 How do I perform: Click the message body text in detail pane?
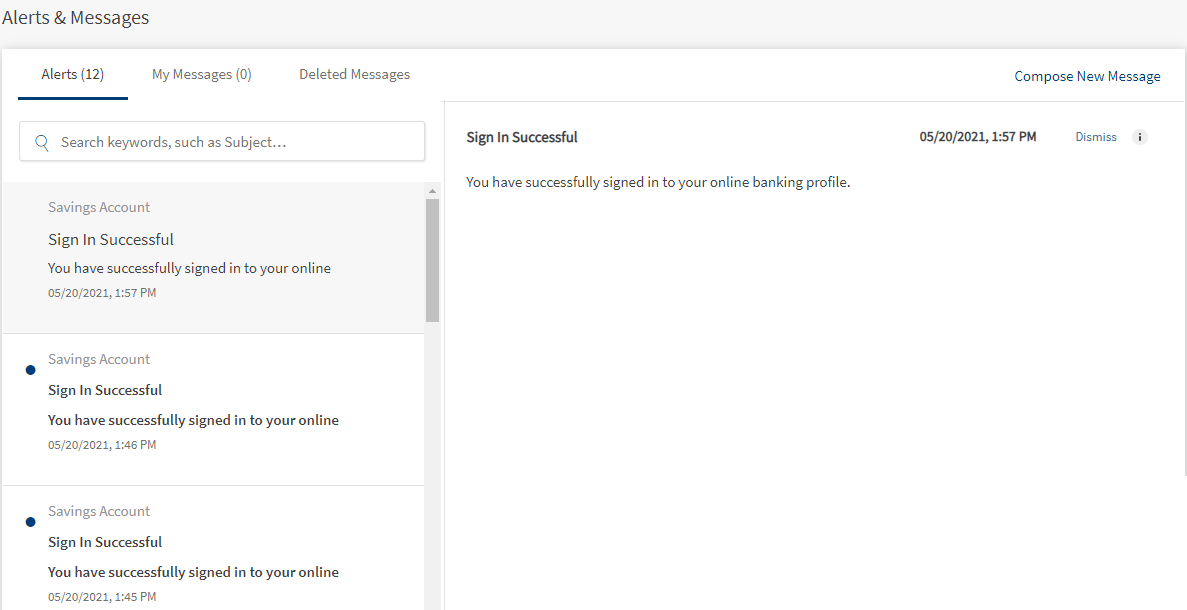[x=658, y=183]
